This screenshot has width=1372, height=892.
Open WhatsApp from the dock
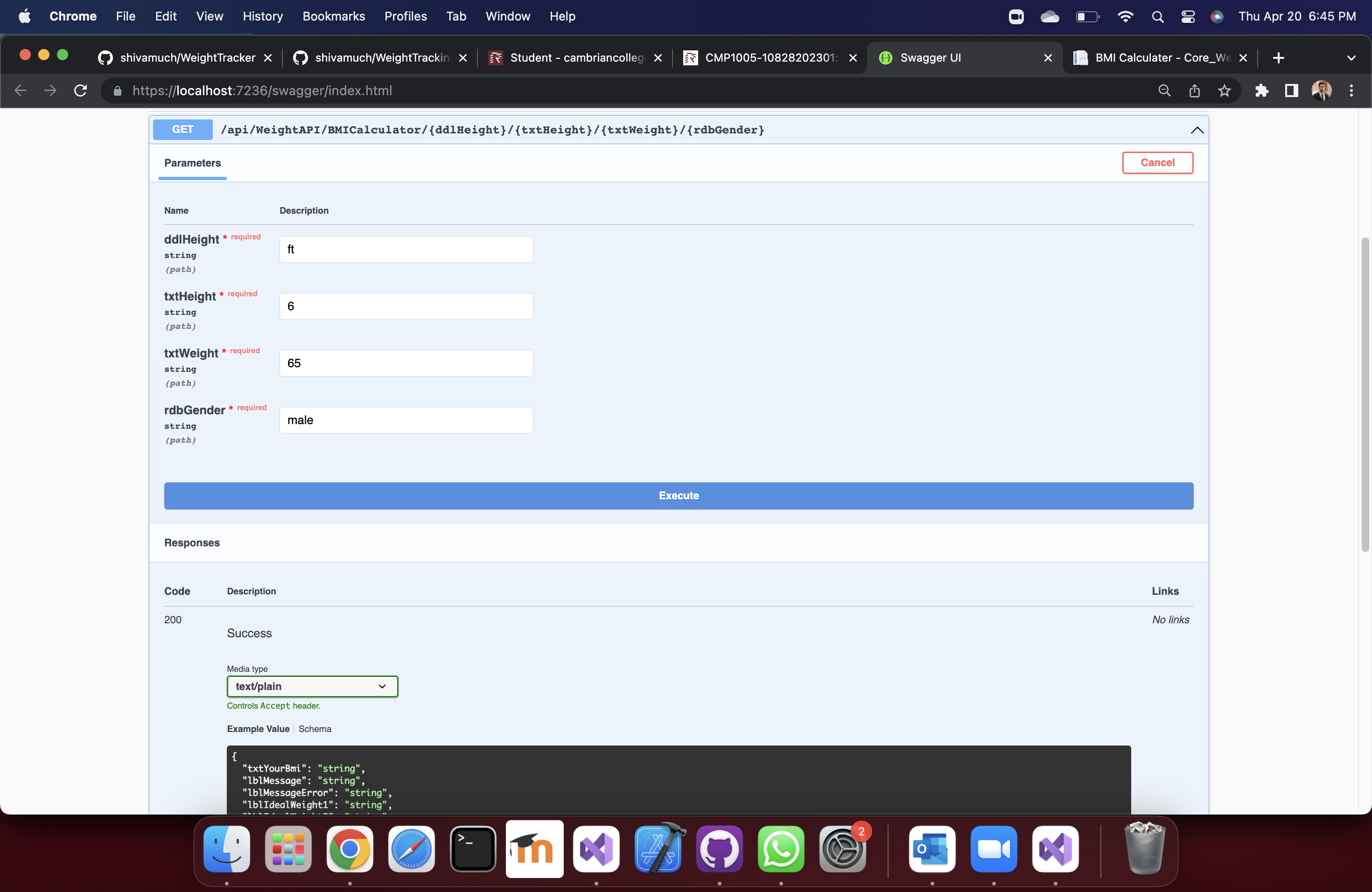pos(781,850)
